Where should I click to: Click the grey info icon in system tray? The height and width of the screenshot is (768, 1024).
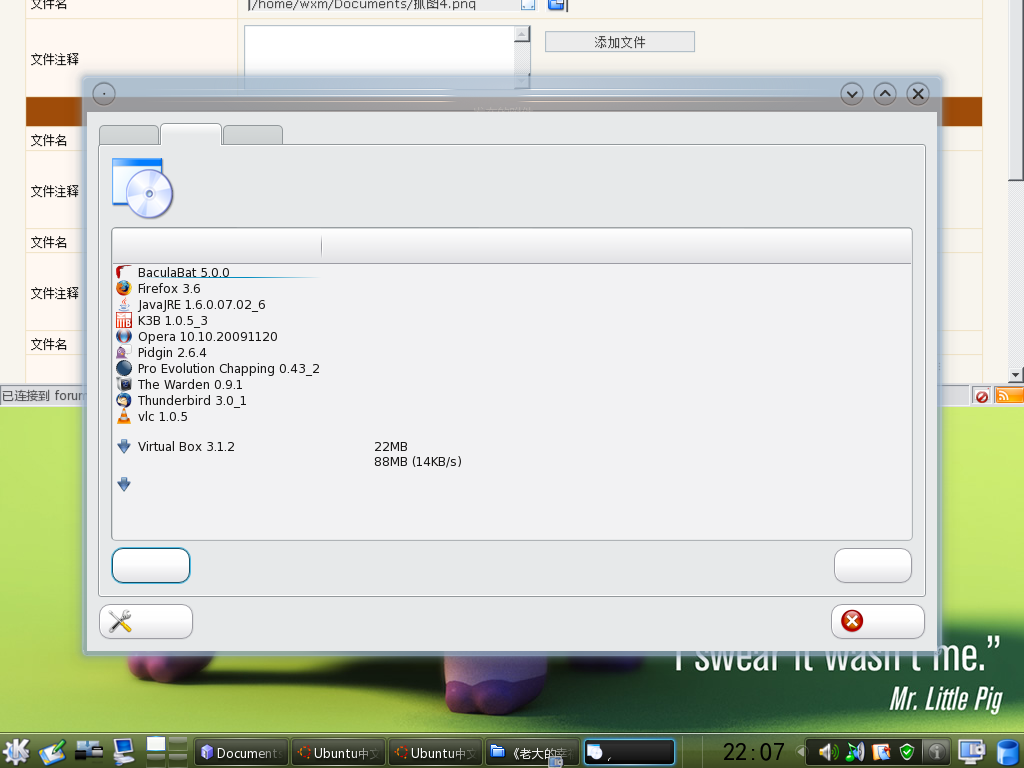(x=937, y=752)
